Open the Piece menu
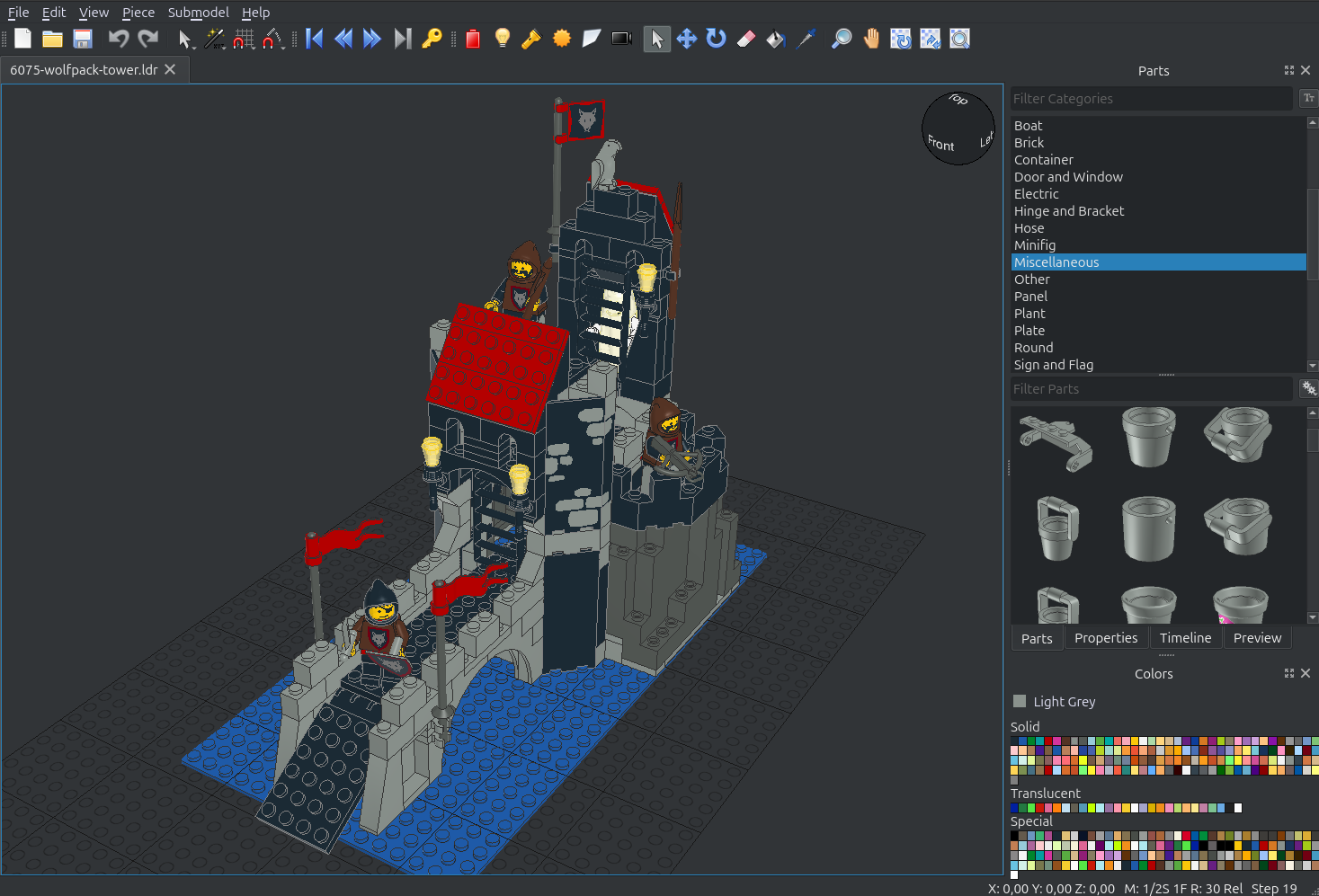 point(138,13)
